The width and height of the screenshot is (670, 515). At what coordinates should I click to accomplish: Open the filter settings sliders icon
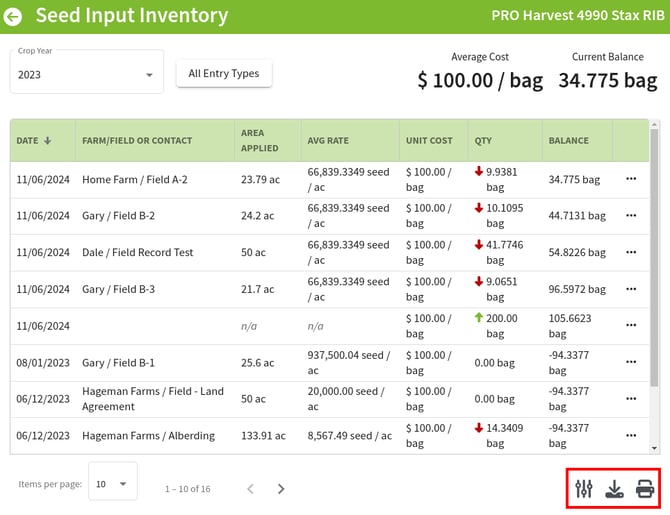[x=584, y=489]
